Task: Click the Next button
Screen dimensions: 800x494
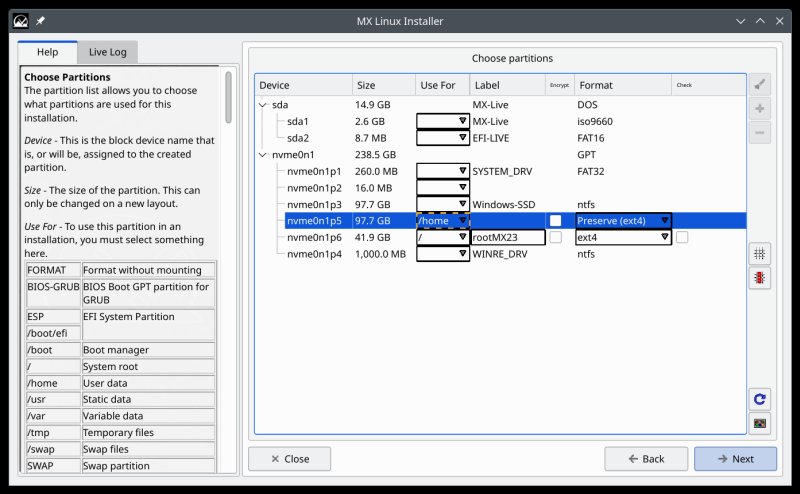Action: [x=735, y=459]
